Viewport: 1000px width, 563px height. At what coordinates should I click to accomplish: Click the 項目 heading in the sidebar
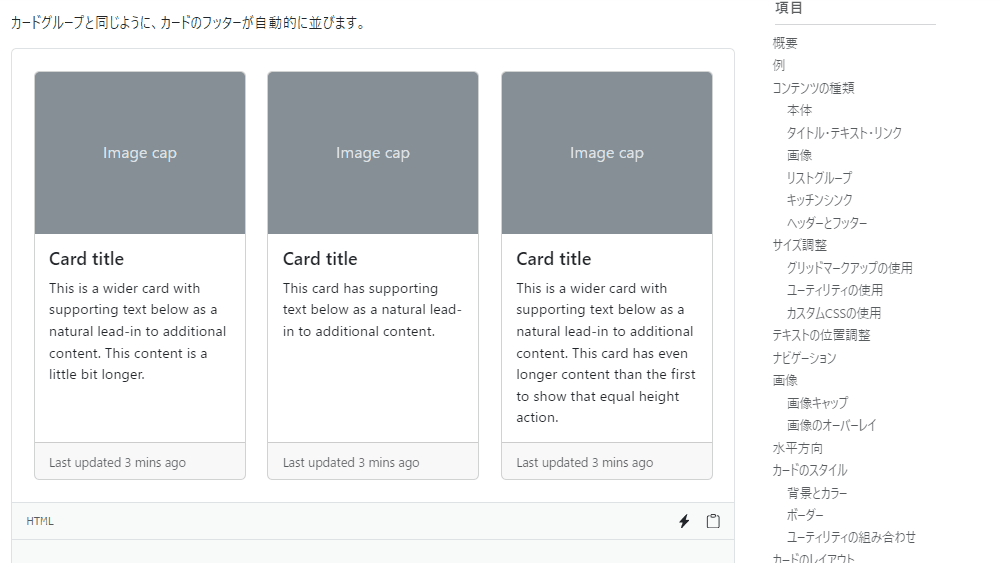pyautogui.click(x=788, y=8)
